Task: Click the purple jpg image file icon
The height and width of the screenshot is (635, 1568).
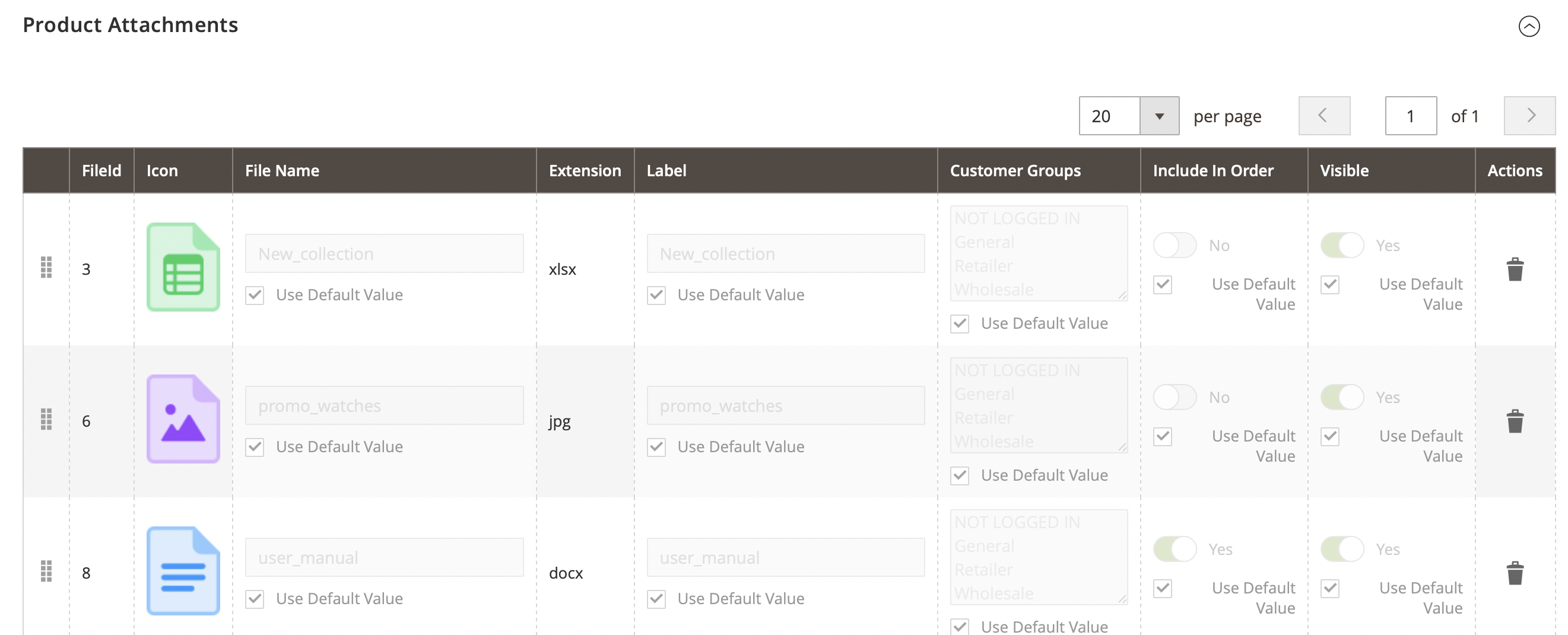Action: click(x=183, y=420)
